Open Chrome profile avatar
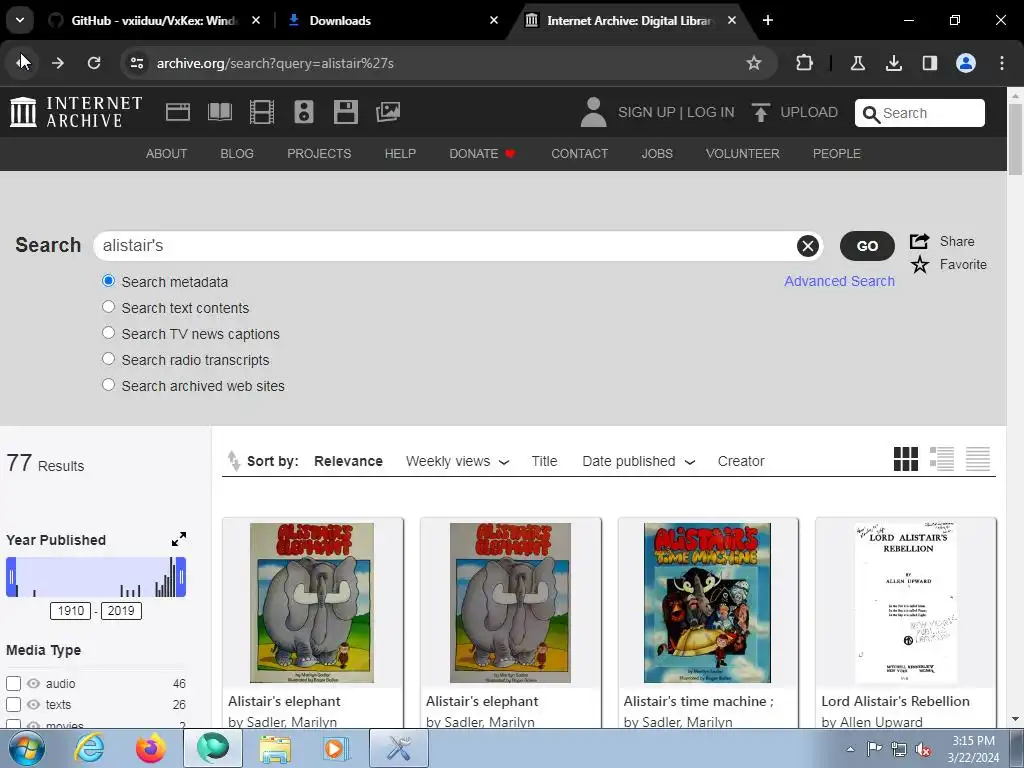Viewport: 1024px width, 768px height. tap(966, 63)
